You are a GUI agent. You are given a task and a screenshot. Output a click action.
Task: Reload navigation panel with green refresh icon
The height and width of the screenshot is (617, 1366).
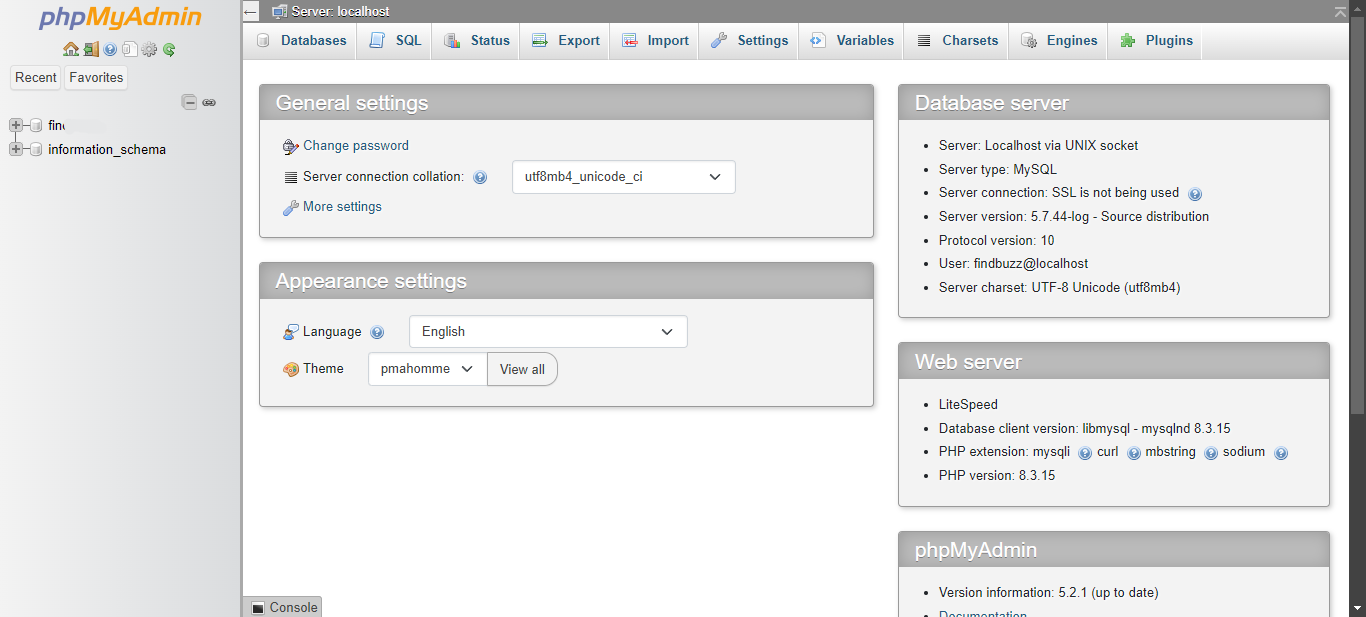pos(169,49)
